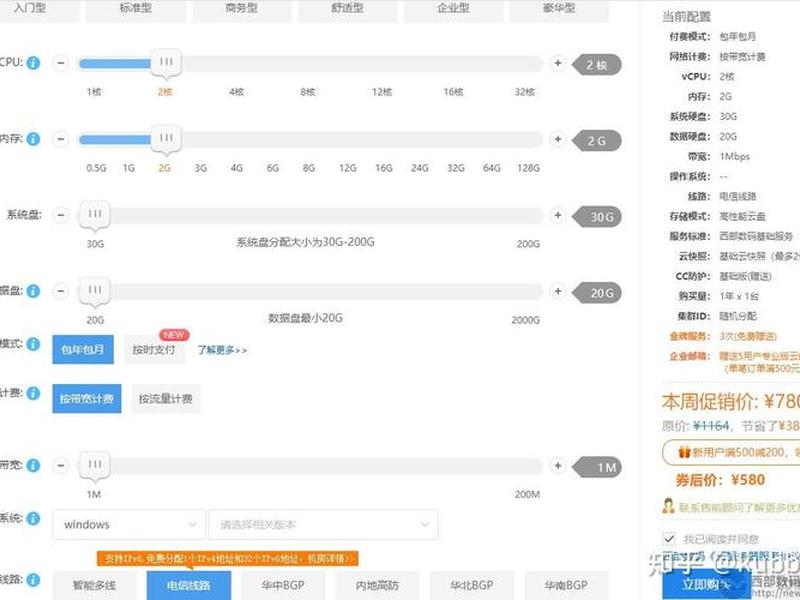800x600 pixels.
Task: Open the CPU info icon
Action: pyautogui.click(x=33, y=63)
